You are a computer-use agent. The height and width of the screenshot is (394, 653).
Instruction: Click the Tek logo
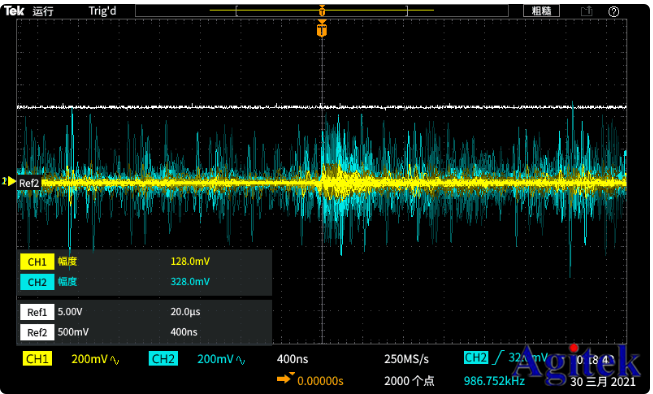pos(14,11)
